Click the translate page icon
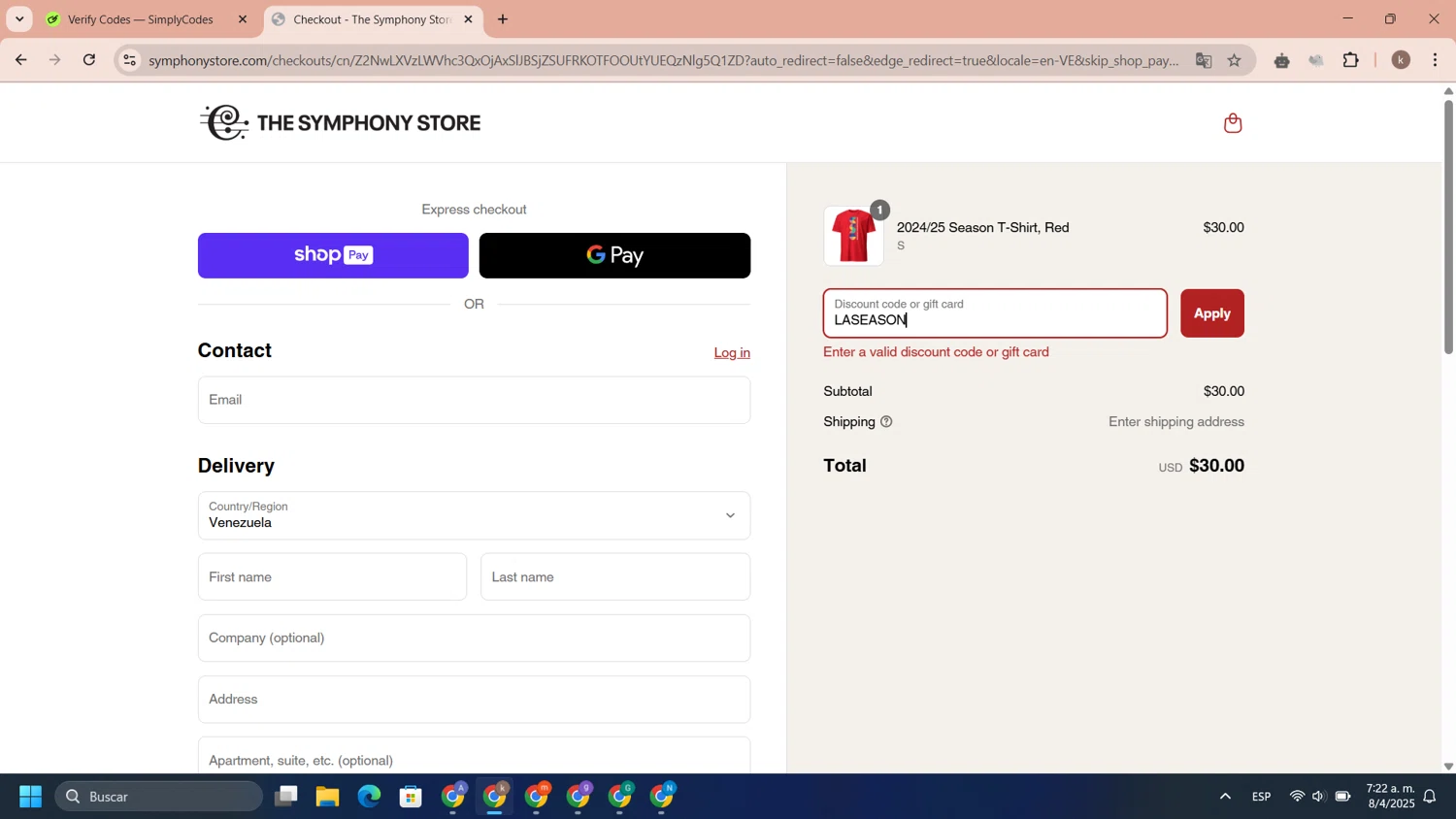The height and width of the screenshot is (819, 1456). (1204, 60)
